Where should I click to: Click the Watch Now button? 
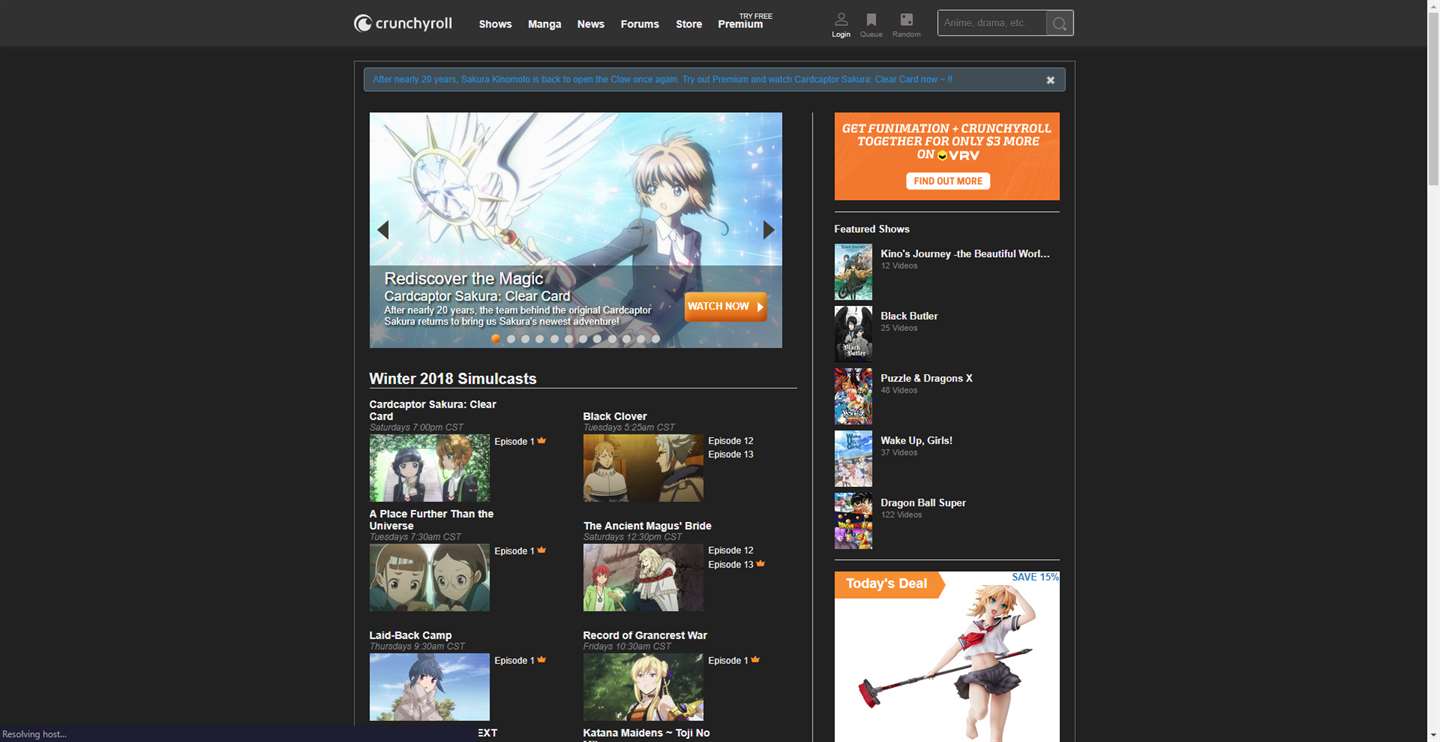point(726,306)
